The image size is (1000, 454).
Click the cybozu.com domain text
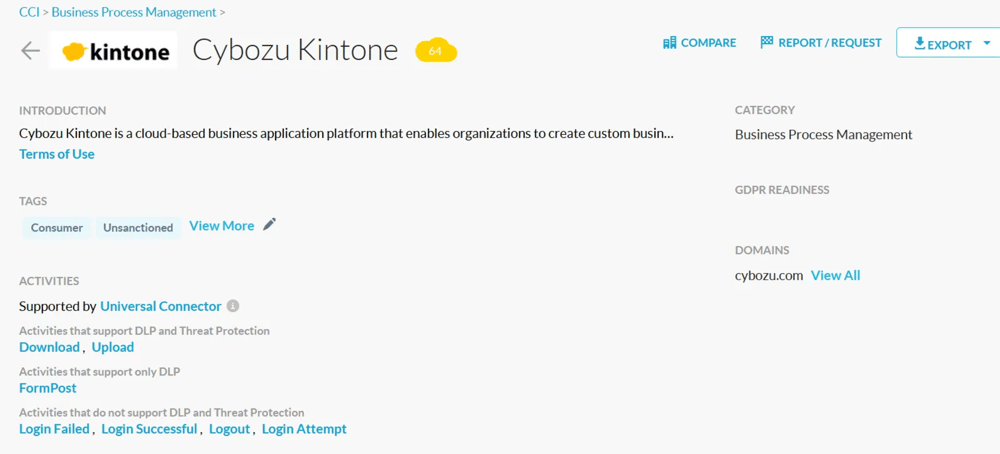click(768, 275)
